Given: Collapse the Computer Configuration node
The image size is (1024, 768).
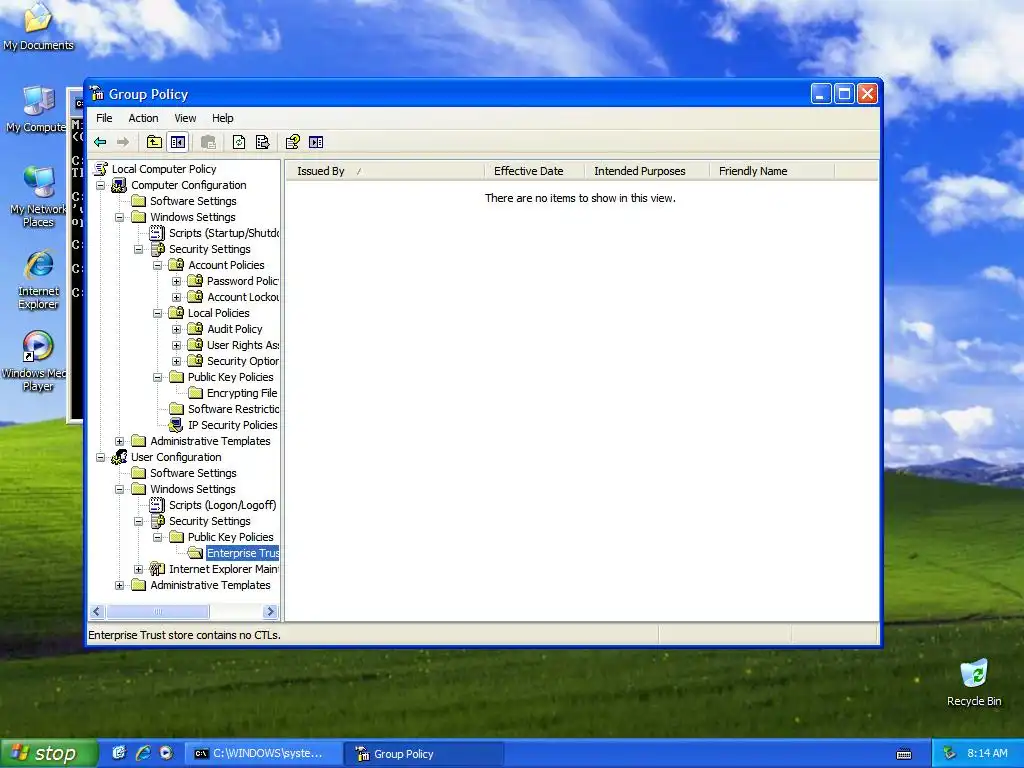Looking at the screenshot, I should click(x=101, y=185).
